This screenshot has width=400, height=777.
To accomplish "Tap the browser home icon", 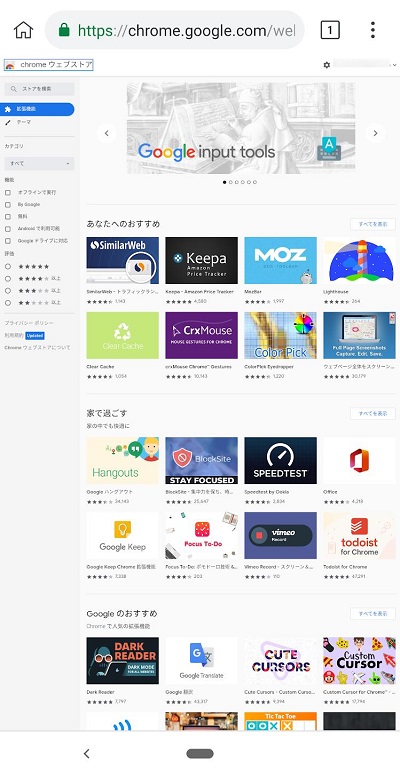I will 23,30.
